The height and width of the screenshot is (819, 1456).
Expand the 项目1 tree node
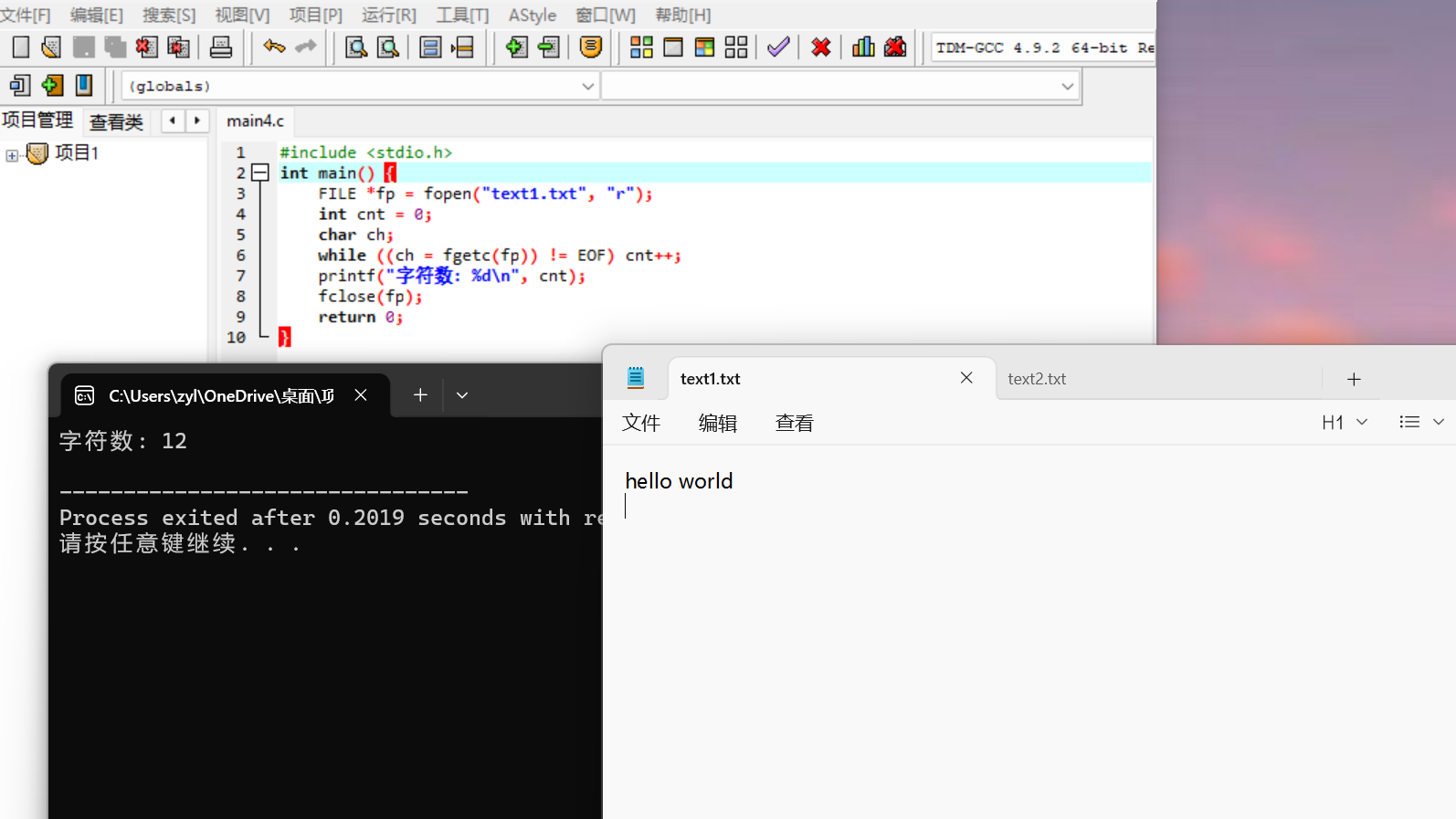[x=12, y=155]
